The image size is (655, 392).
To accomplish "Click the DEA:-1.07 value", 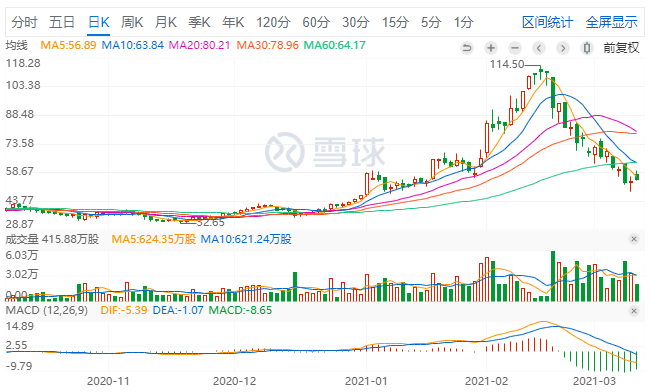I will tap(178, 311).
